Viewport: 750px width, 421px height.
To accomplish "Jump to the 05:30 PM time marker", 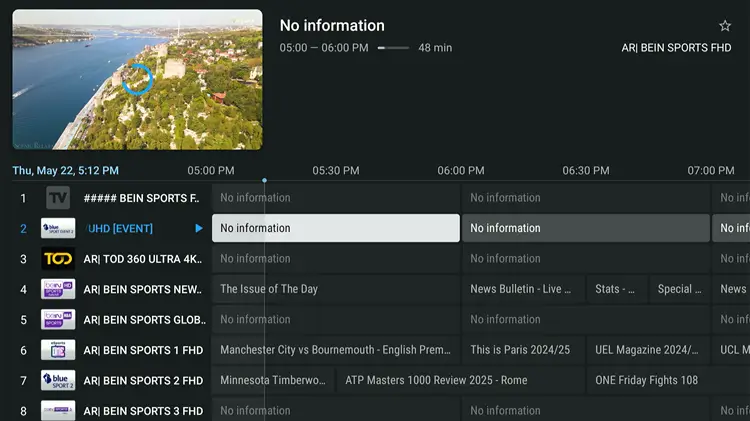I will tap(336, 171).
